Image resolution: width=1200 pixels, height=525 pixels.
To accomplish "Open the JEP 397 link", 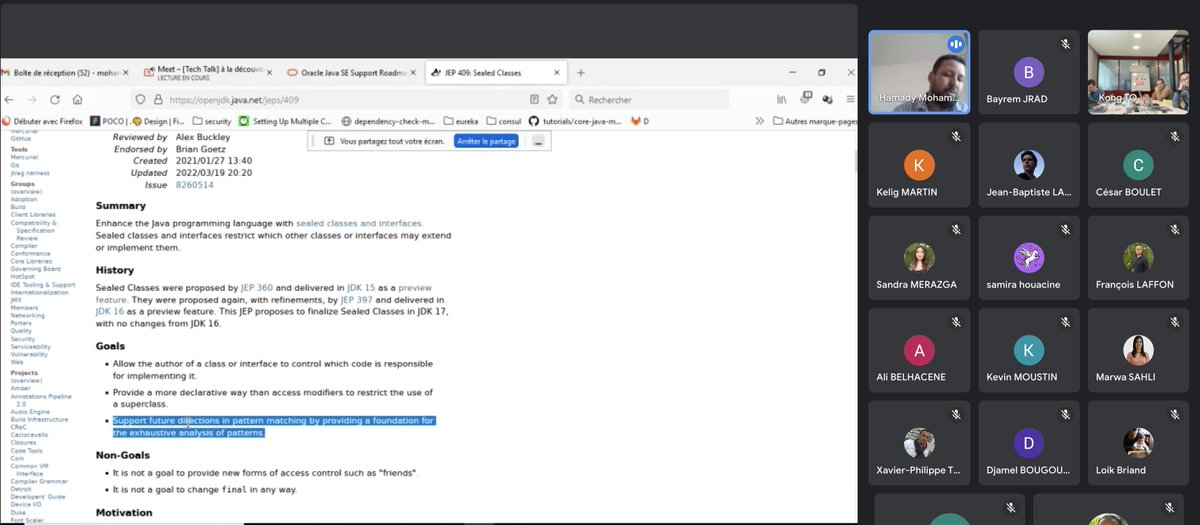I will 357,299.
